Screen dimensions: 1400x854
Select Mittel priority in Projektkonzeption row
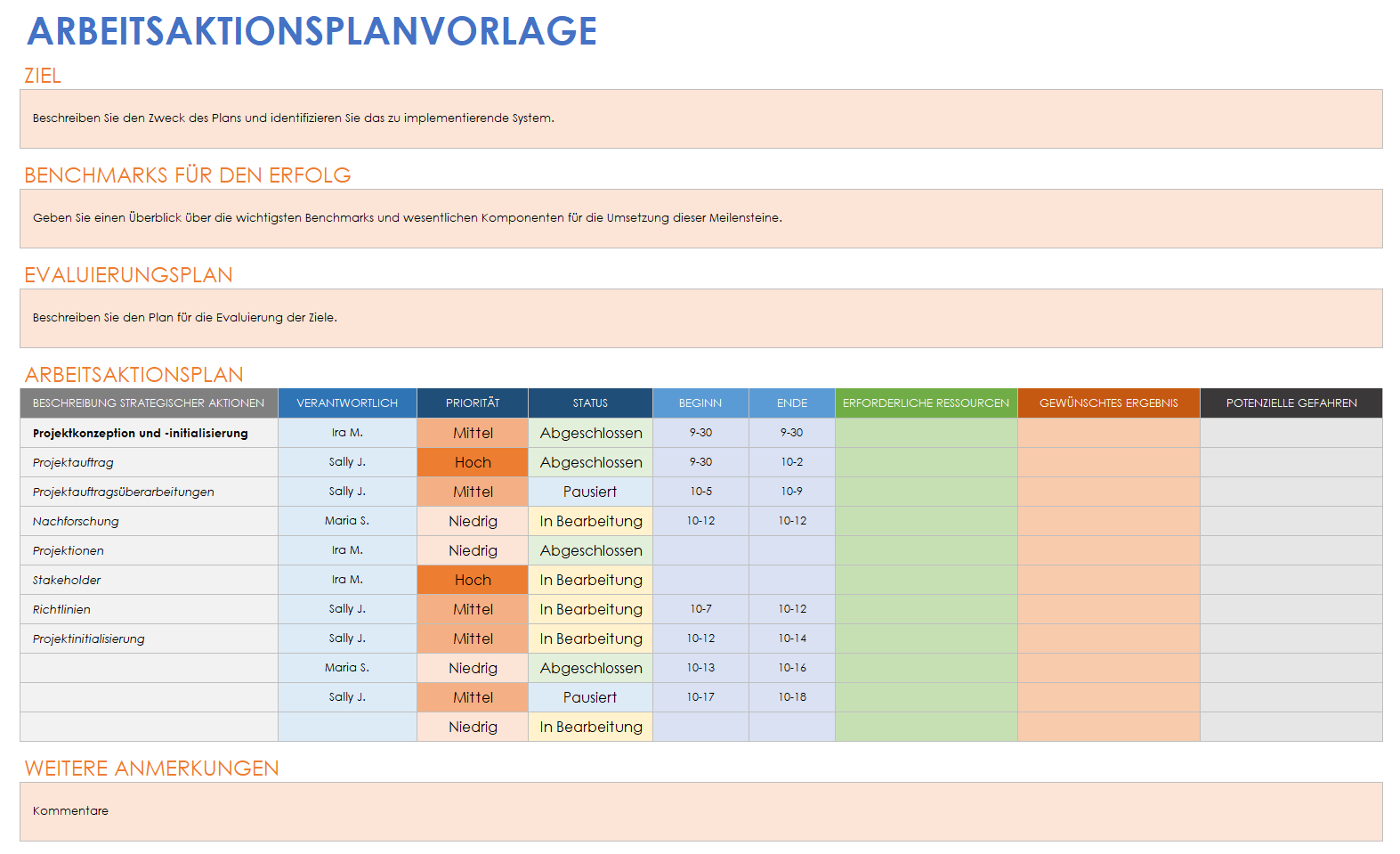coord(473,433)
